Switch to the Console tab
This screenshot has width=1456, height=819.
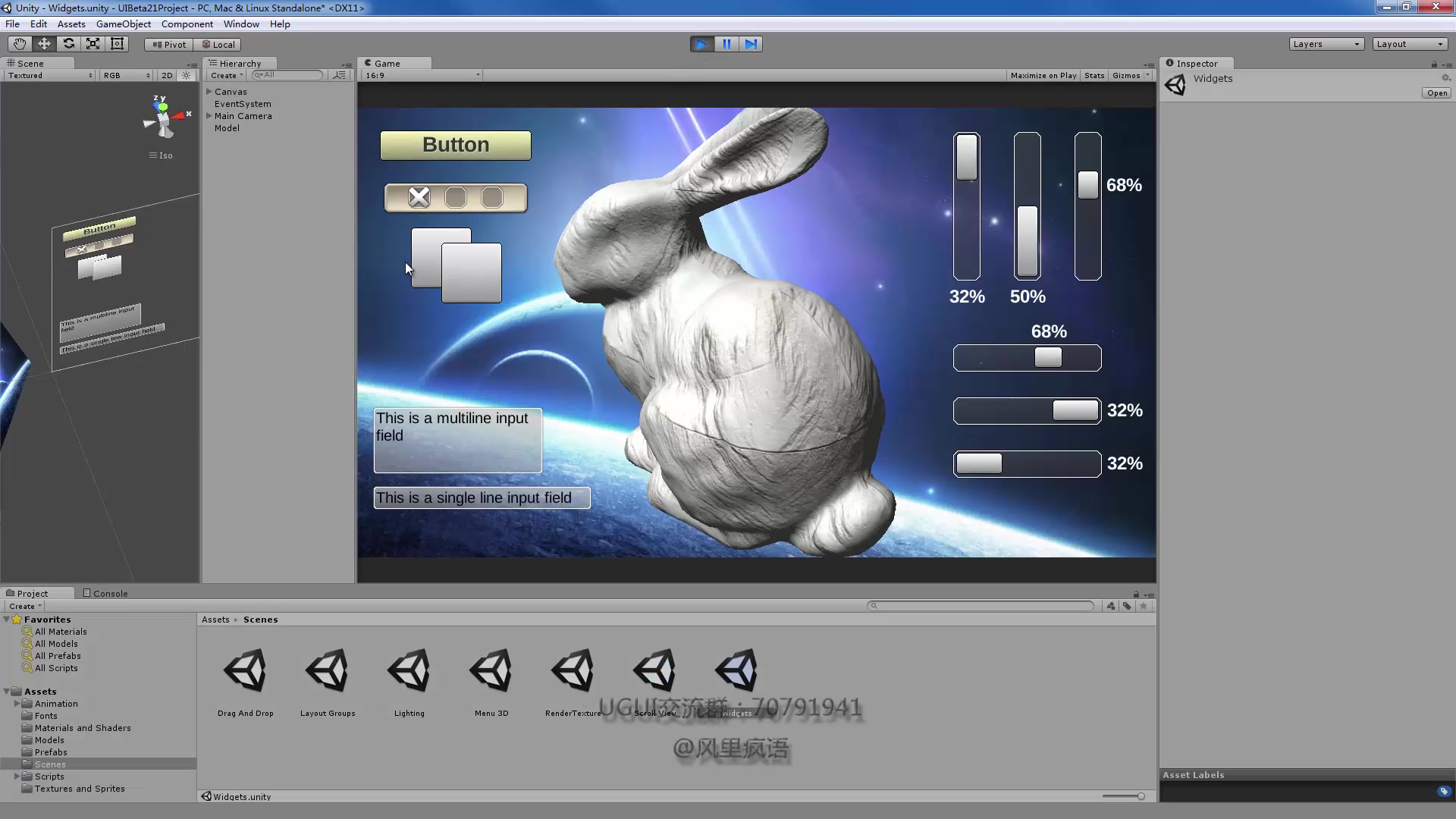tap(105, 594)
